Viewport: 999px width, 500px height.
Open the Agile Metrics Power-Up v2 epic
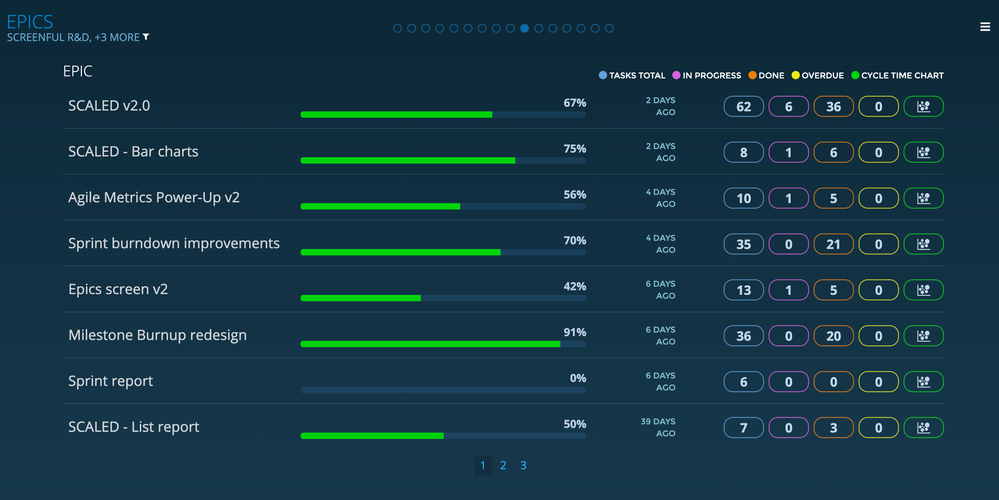tap(154, 197)
